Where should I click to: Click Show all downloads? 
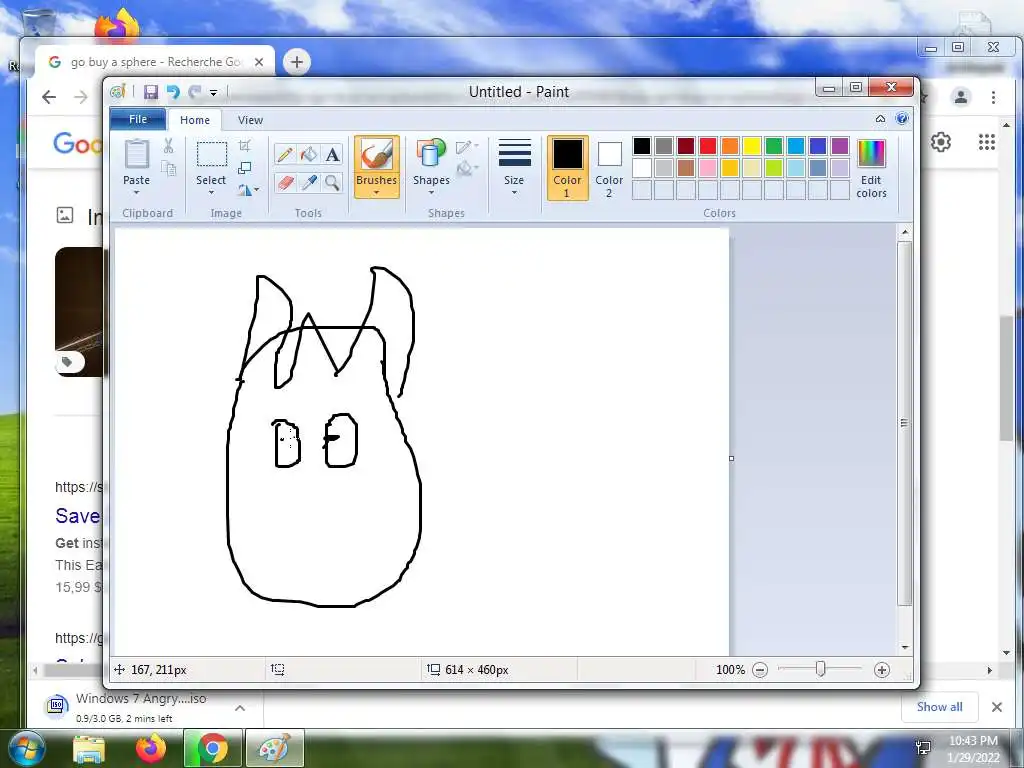(x=939, y=707)
